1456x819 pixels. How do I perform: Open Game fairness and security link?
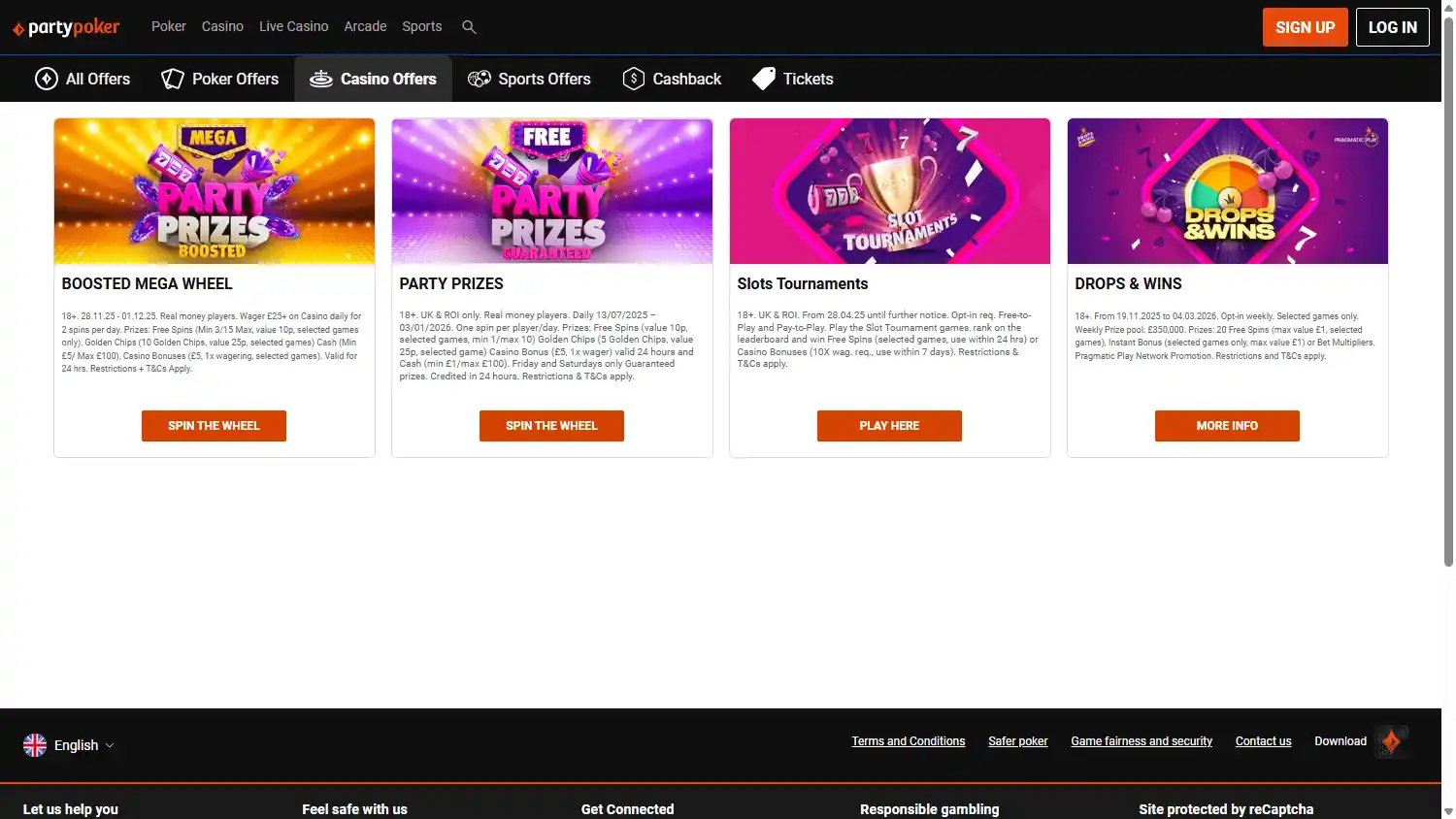pos(1142,741)
